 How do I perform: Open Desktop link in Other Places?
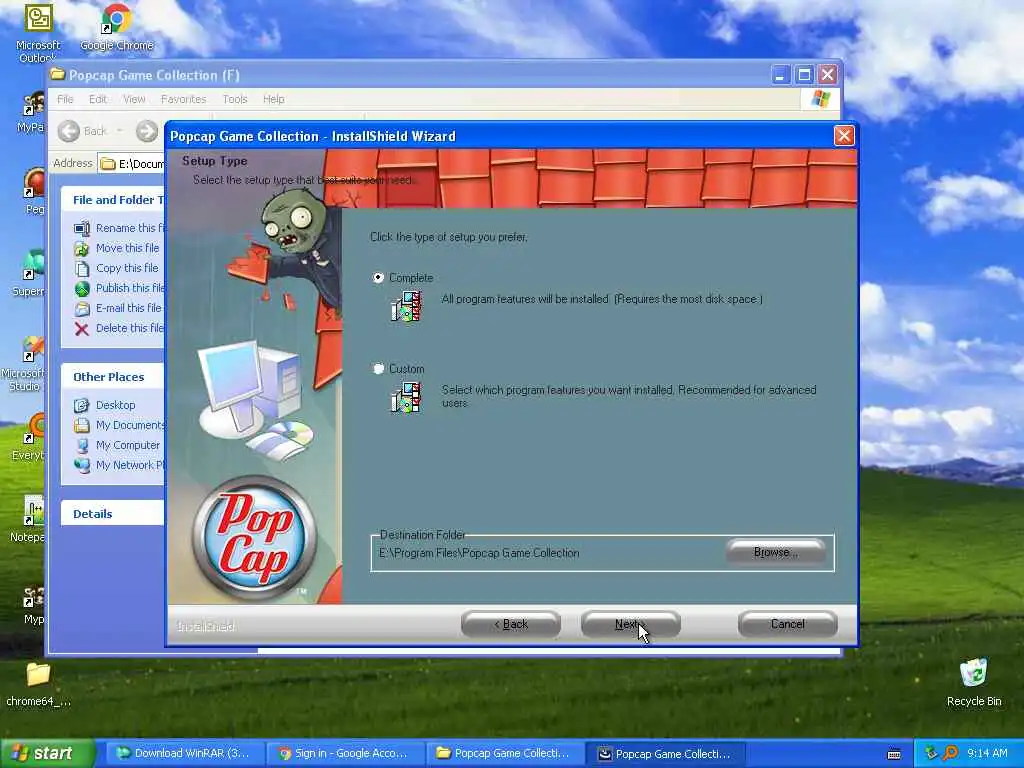(116, 405)
